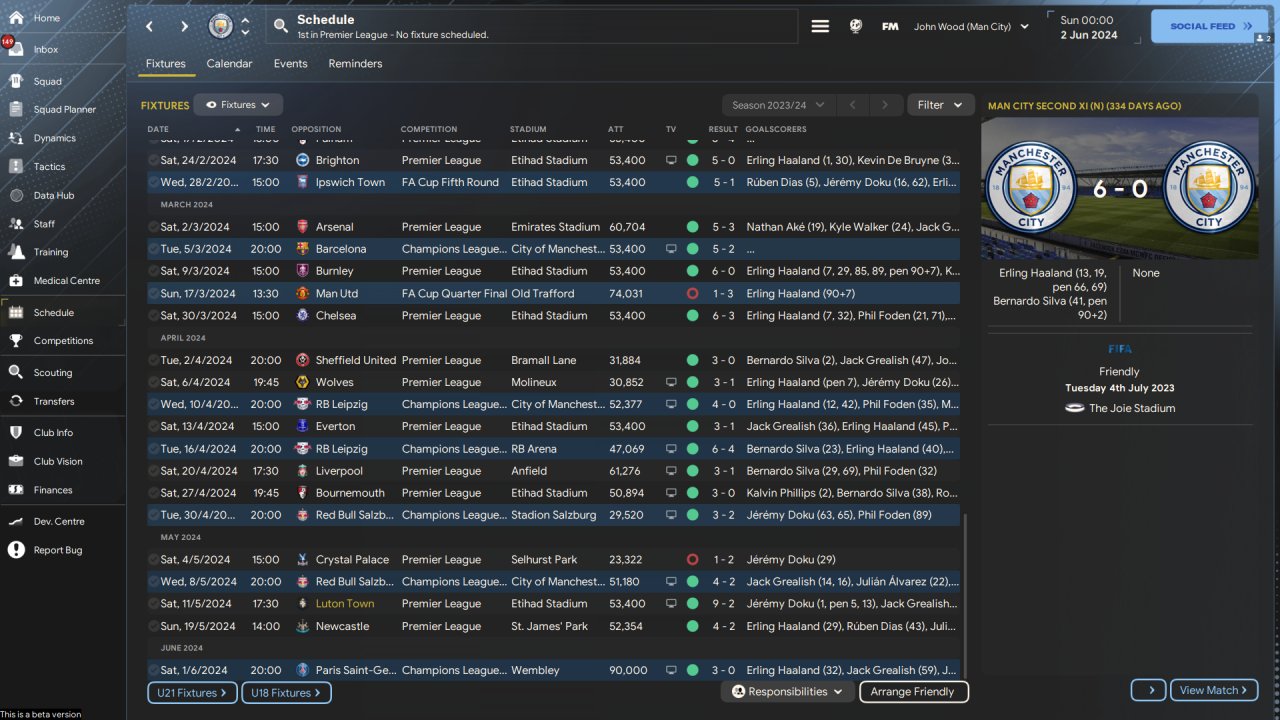The image size is (1280, 720).
Task: Toggle the circle on the Newcastle fixture row
Action: [154, 626]
